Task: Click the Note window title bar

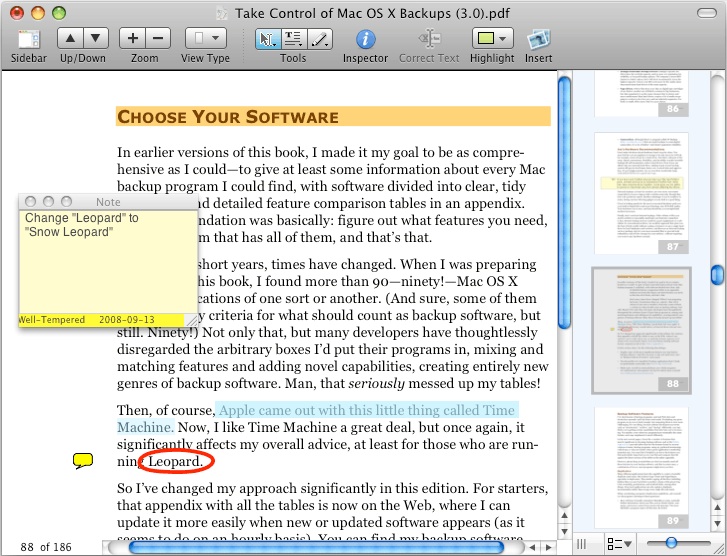Action: (108, 202)
